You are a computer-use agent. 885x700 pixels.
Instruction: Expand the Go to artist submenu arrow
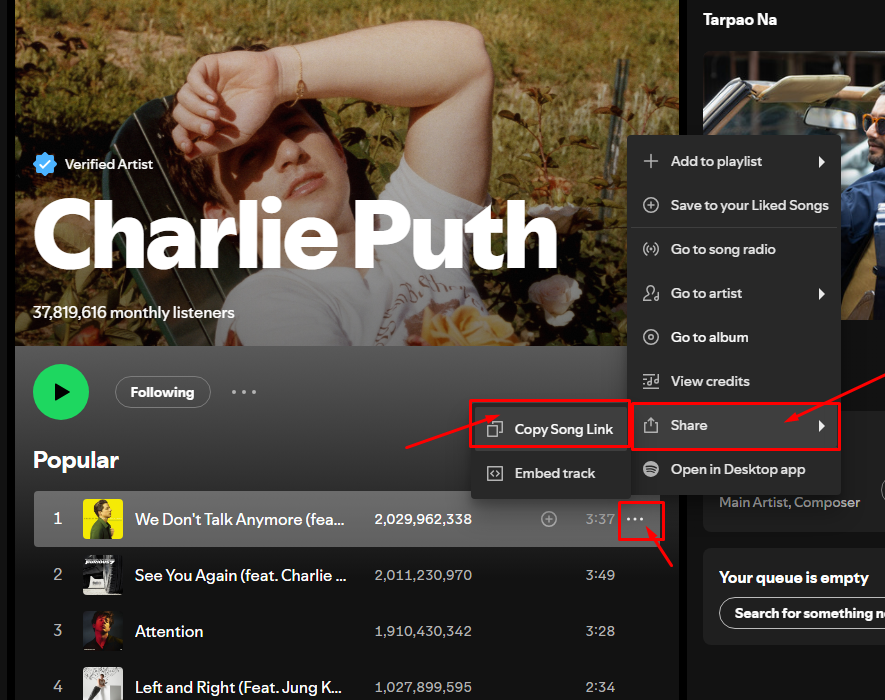(822, 294)
